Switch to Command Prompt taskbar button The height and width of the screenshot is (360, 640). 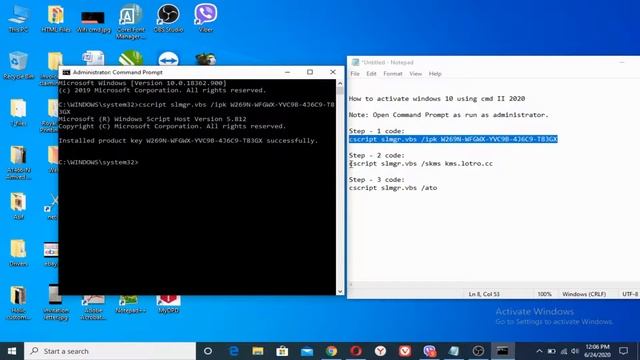click(503, 351)
